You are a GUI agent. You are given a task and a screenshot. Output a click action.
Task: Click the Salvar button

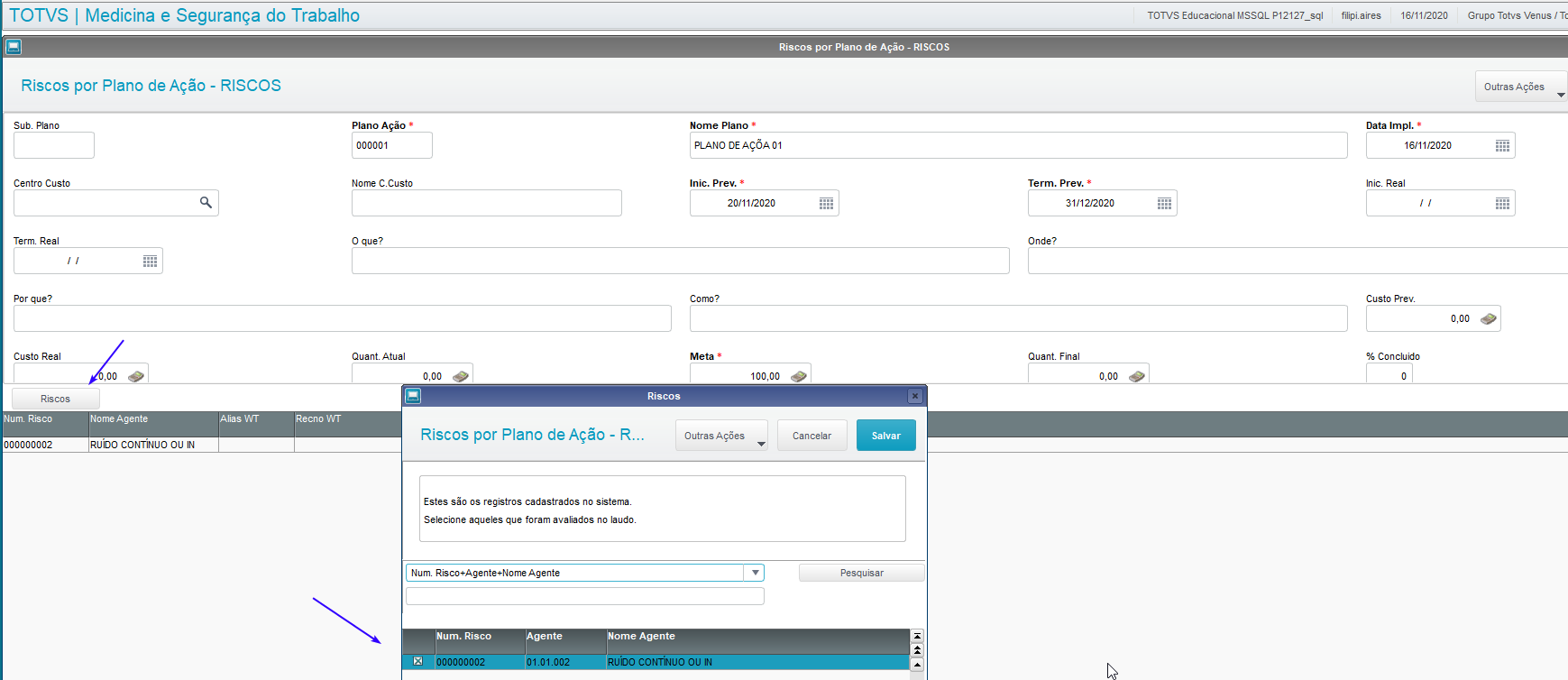click(885, 436)
